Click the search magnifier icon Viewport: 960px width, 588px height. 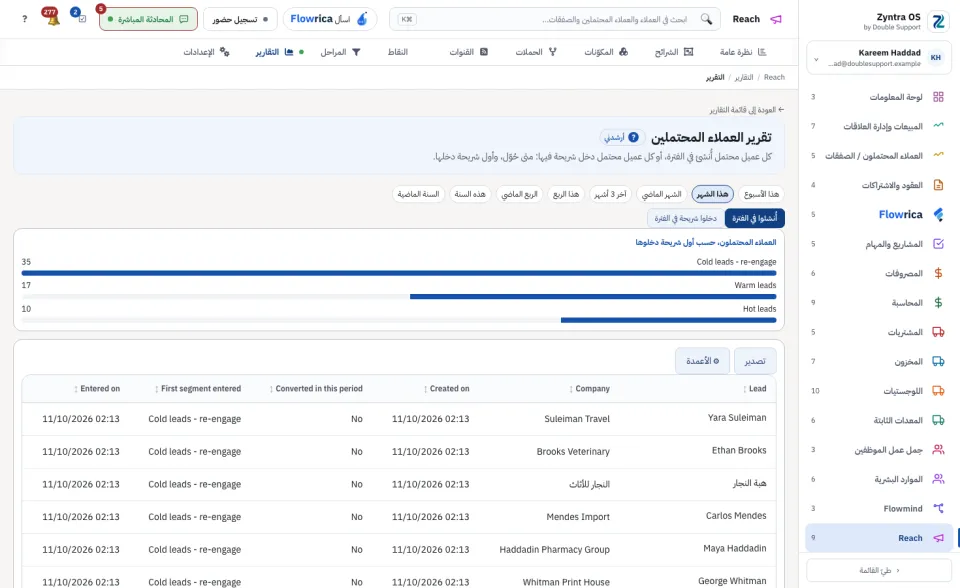706,19
